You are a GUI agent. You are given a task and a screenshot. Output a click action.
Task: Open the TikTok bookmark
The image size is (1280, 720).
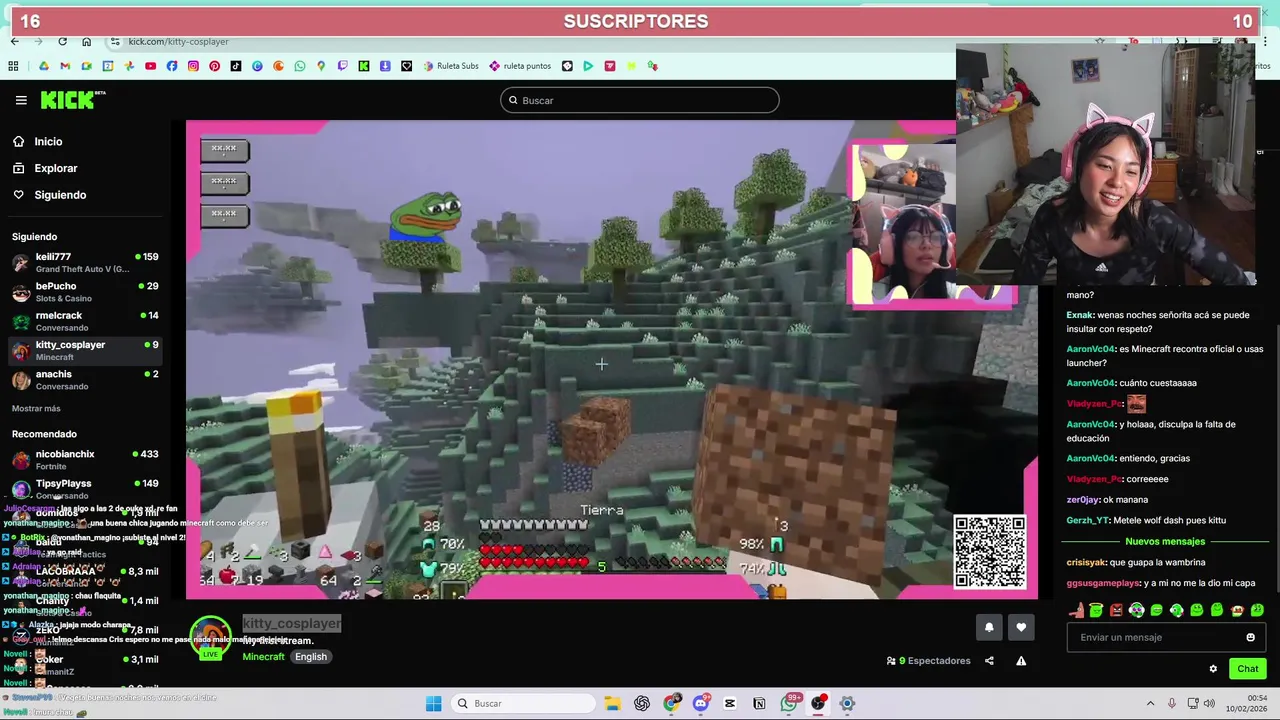236,66
